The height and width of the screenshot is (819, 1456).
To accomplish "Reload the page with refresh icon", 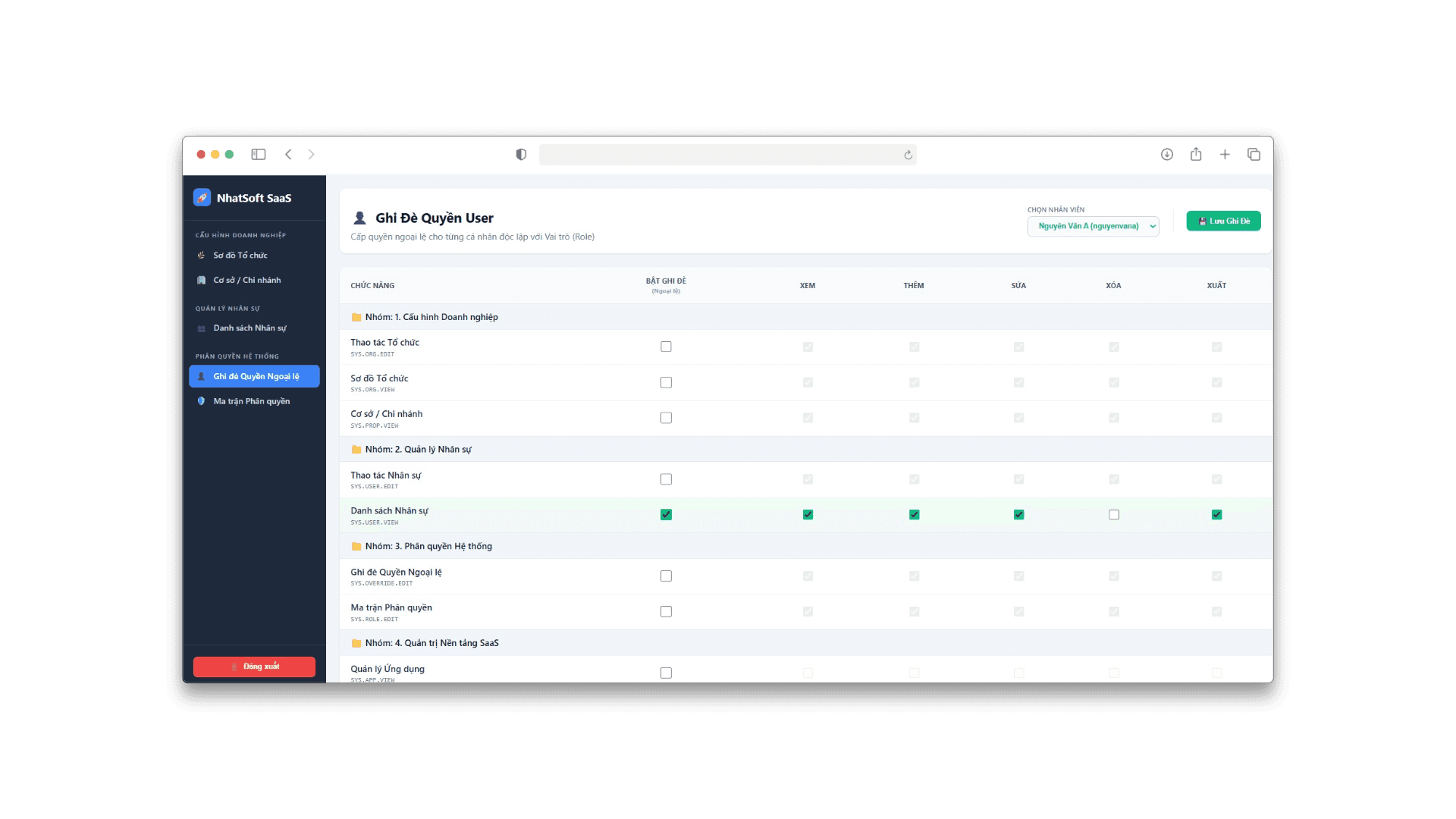I will (908, 155).
